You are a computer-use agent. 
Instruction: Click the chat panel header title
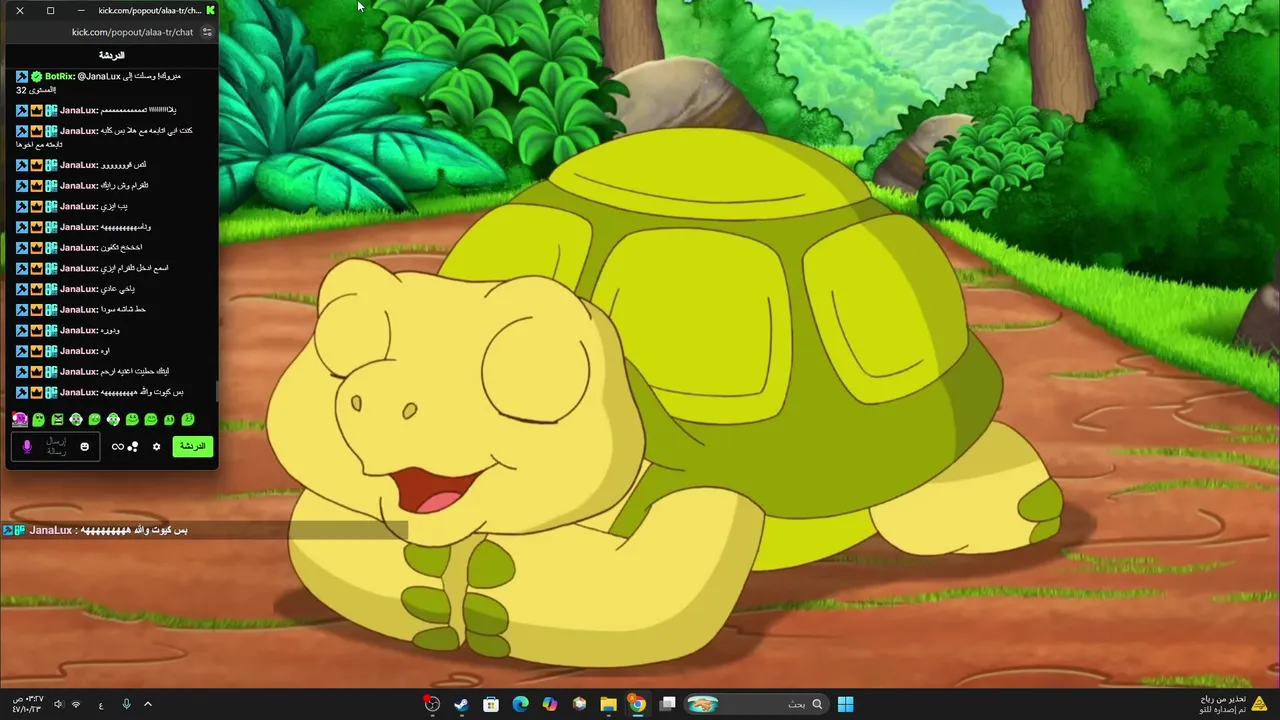(111, 55)
